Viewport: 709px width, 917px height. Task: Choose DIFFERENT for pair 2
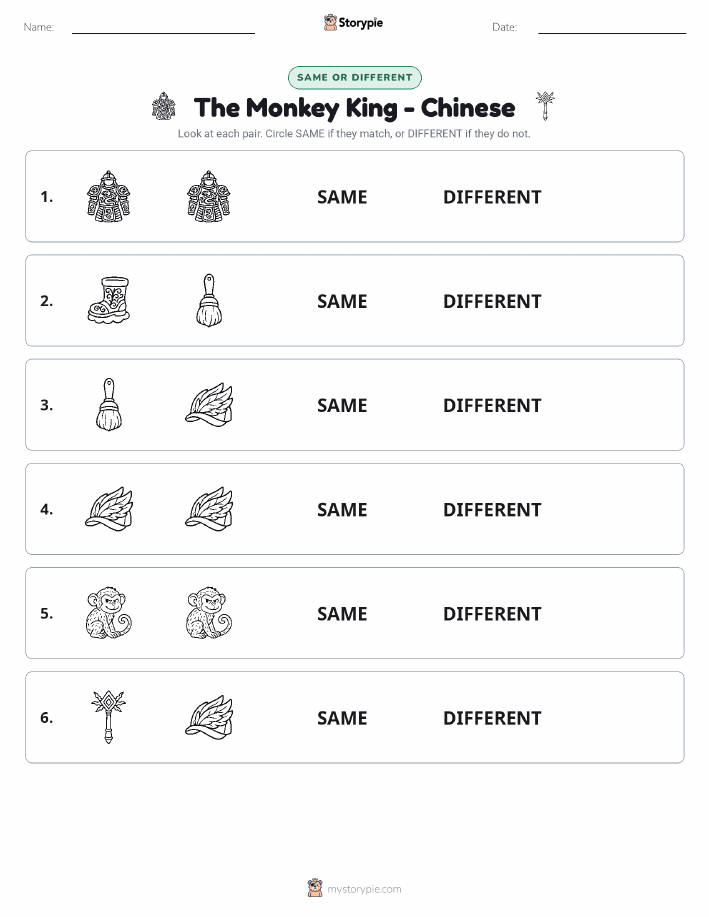click(x=492, y=301)
